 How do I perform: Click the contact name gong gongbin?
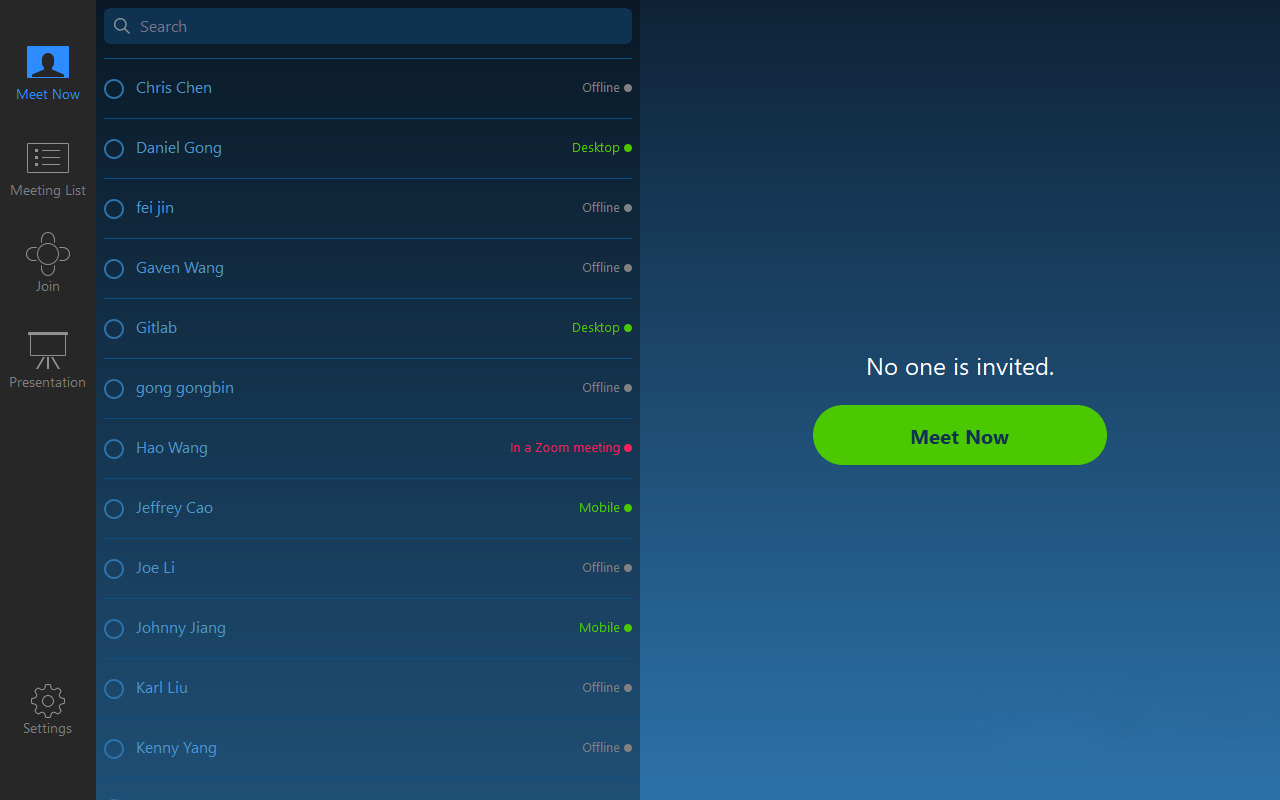click(x=185, y=388)
